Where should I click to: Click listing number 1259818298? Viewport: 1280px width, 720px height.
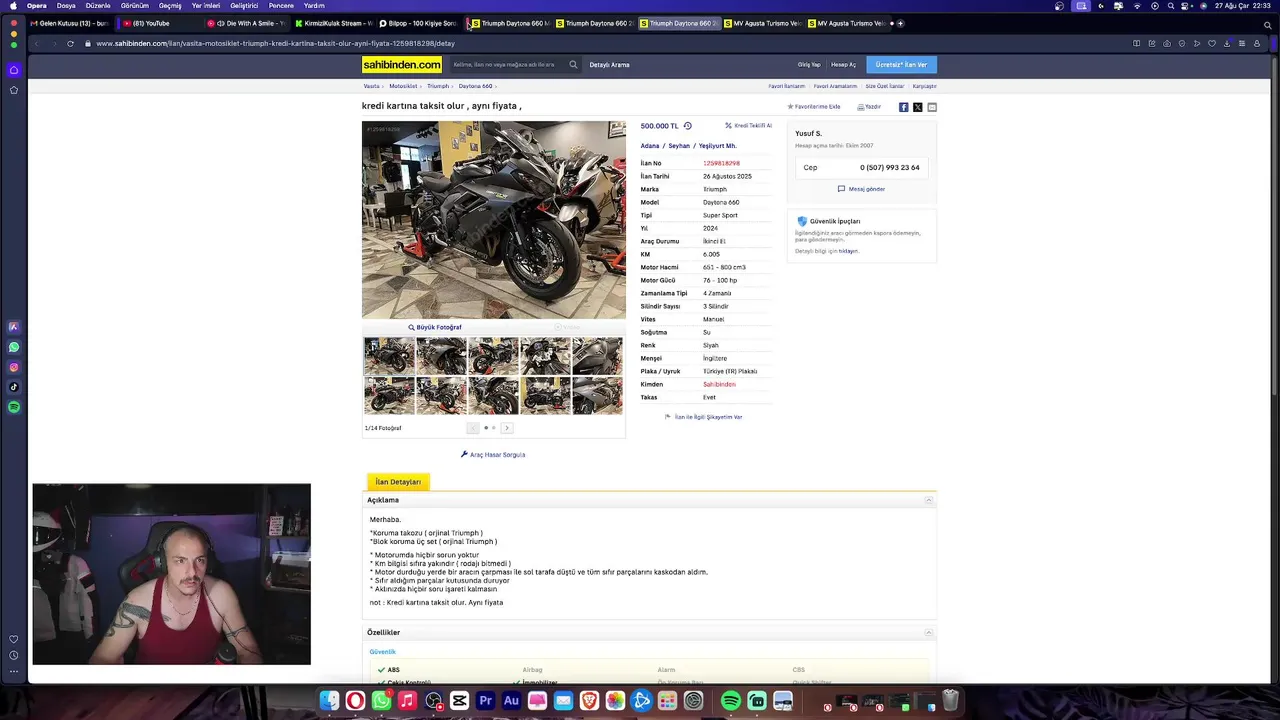721,163
